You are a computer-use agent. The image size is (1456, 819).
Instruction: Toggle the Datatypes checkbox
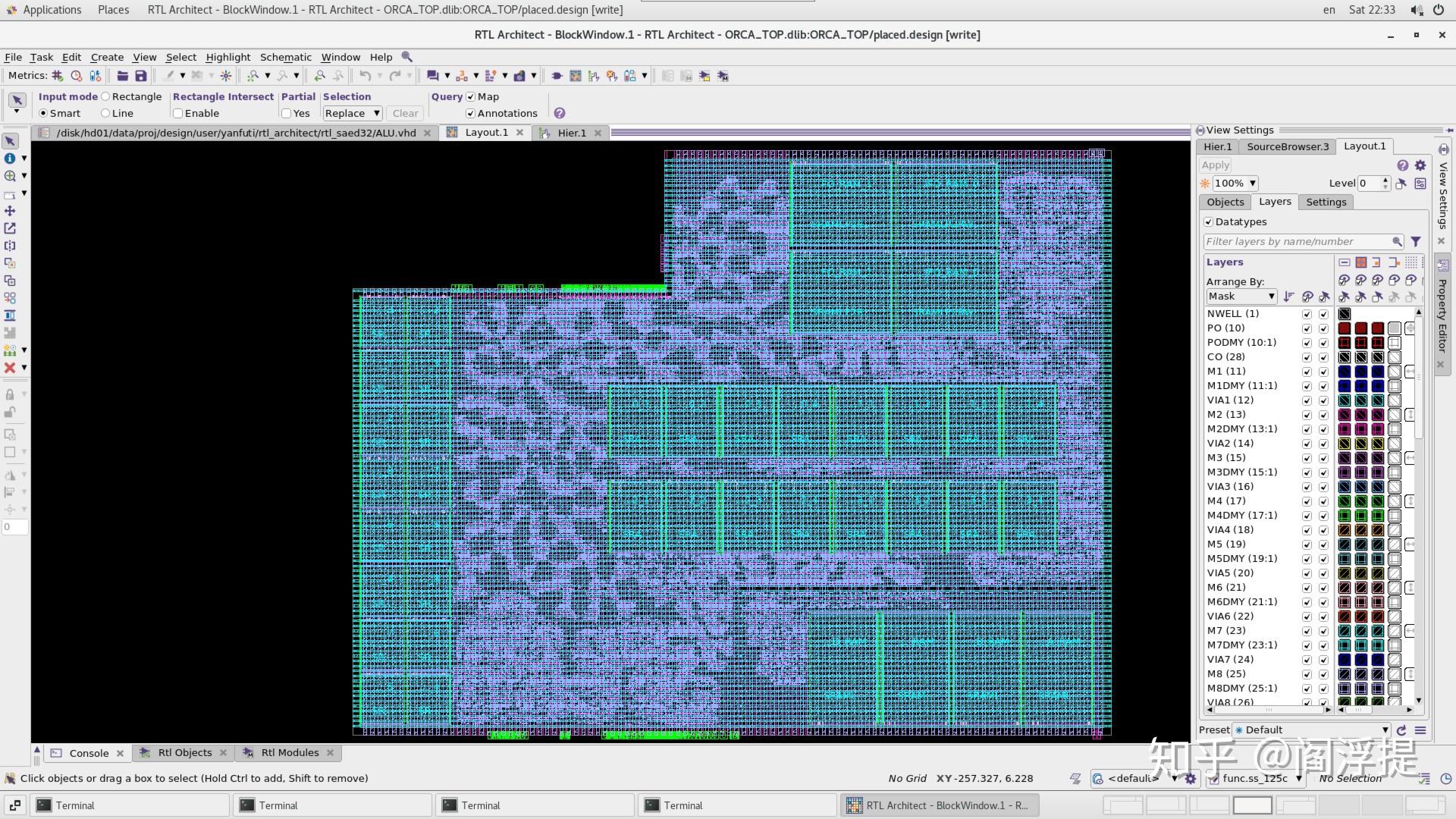(x=1209, y=222)
